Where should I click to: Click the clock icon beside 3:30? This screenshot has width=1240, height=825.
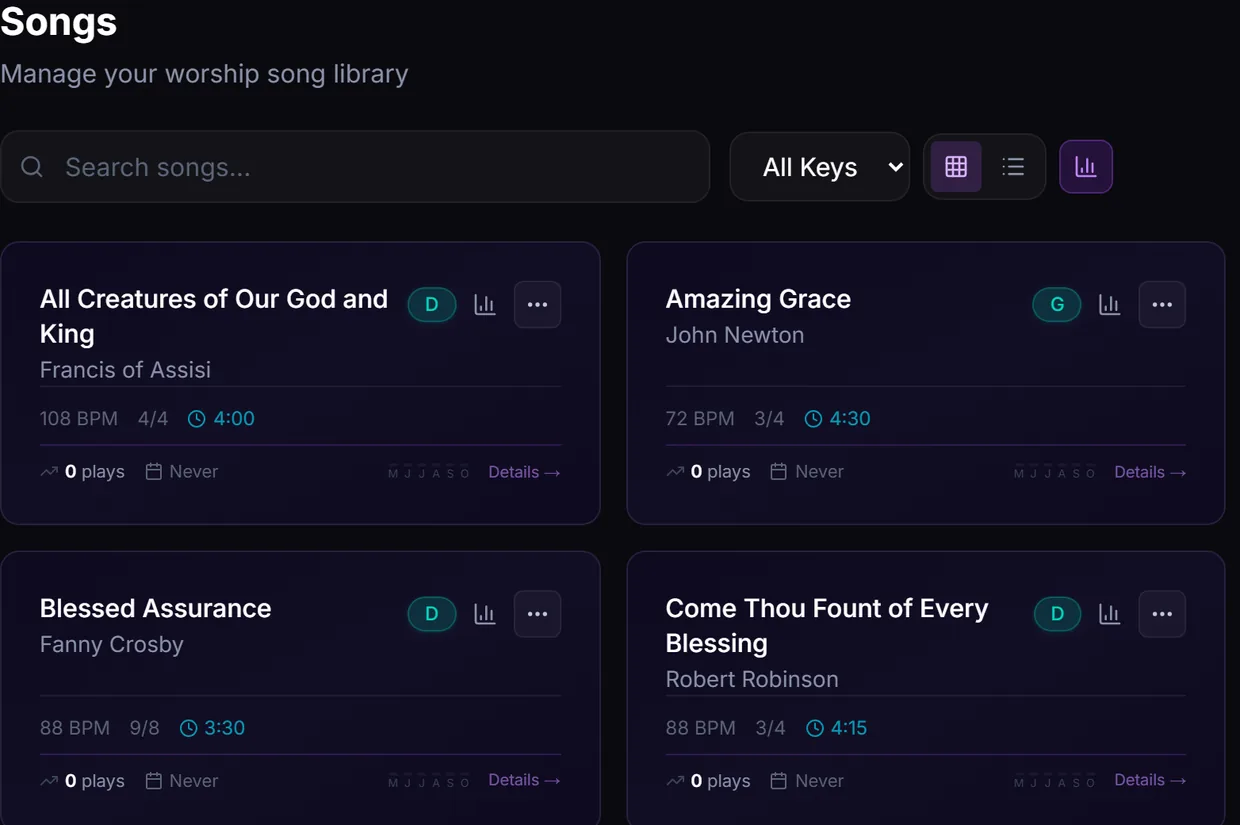coord(188,728)
